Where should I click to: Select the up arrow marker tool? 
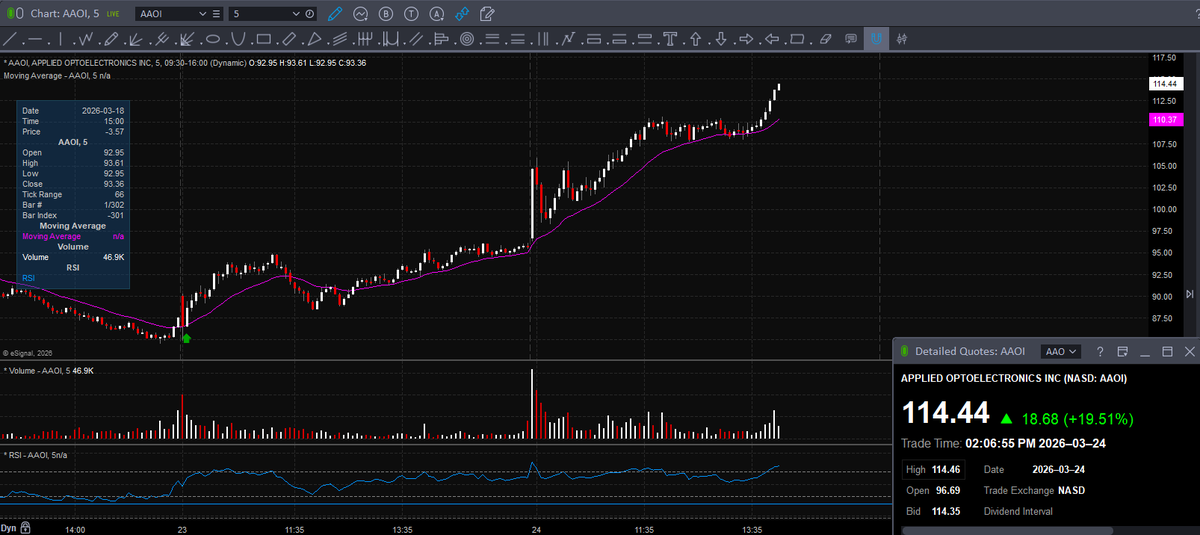point(695,40)
